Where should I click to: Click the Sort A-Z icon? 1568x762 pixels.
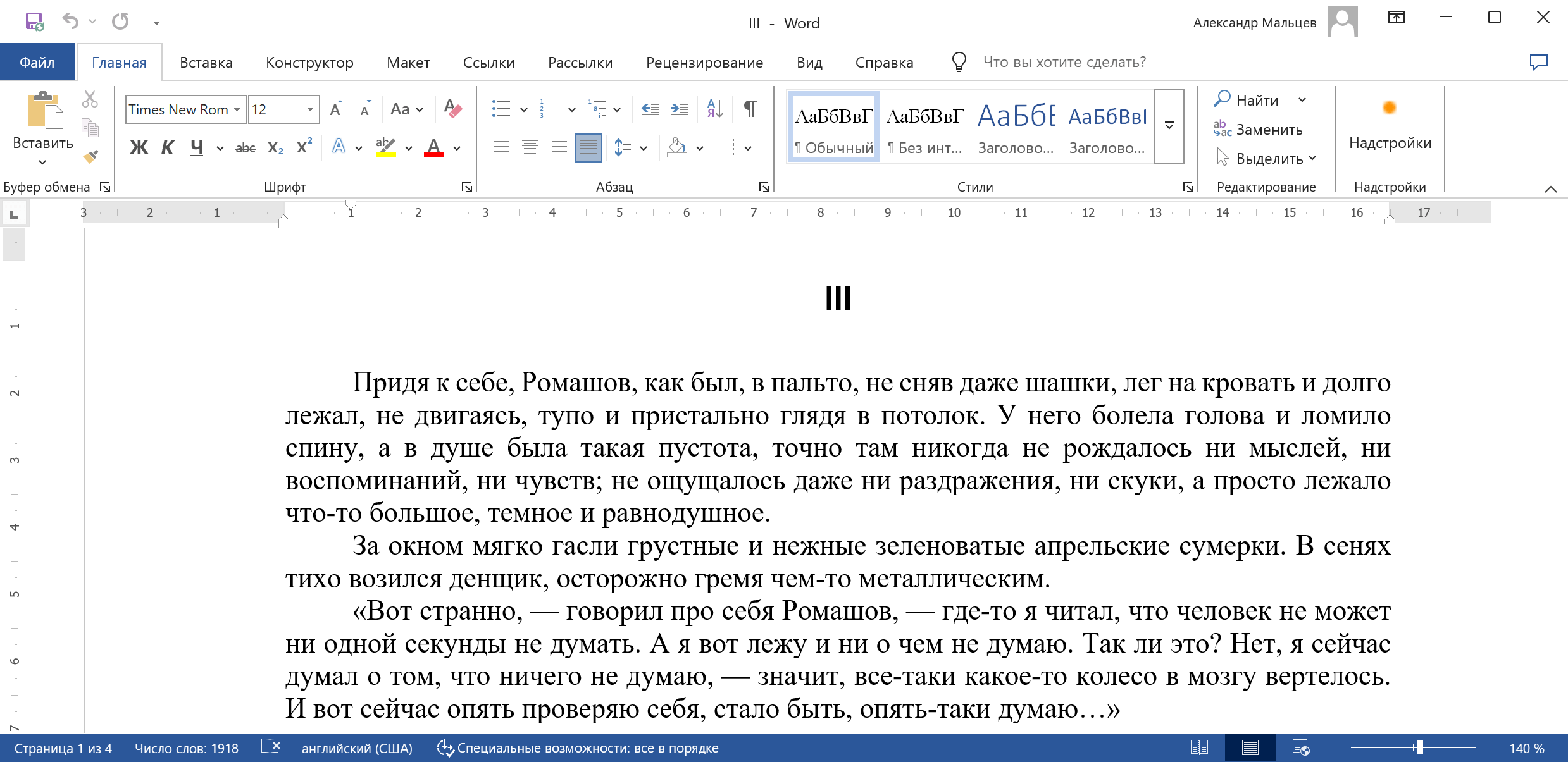(714, 109)
